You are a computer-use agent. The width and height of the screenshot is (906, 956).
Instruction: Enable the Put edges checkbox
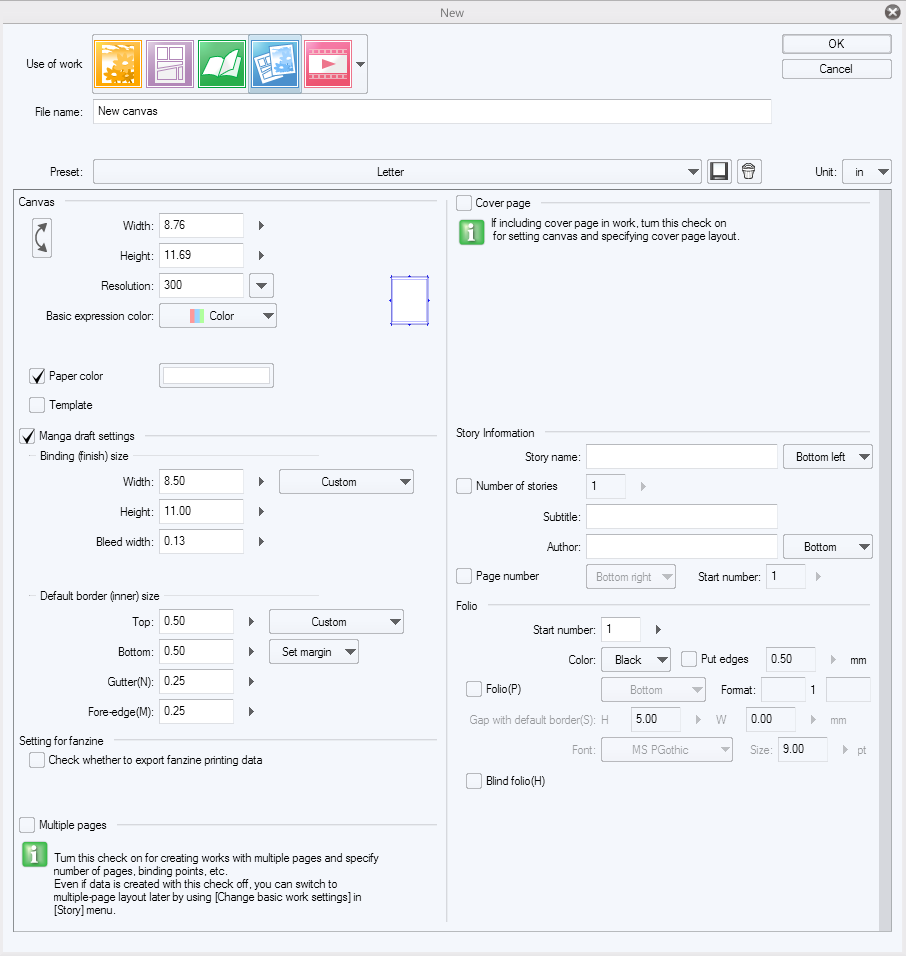point(689,659)
